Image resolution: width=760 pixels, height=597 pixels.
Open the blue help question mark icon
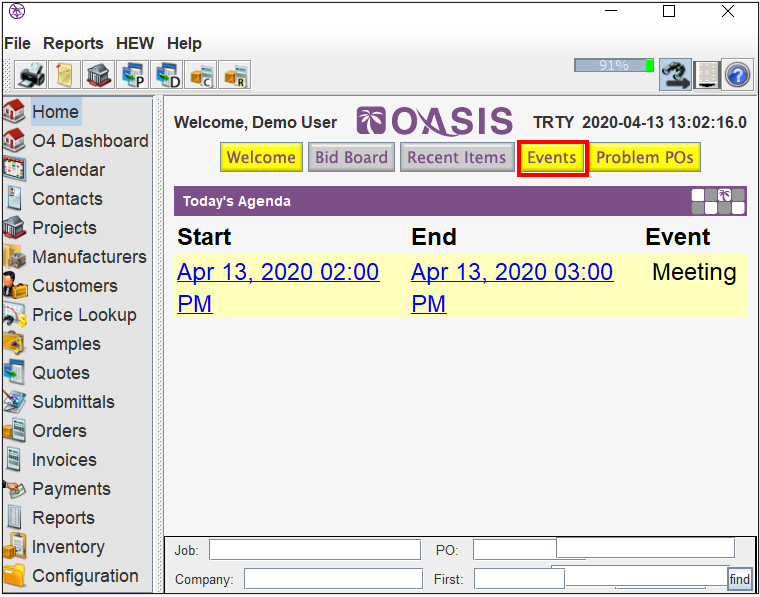click(737, 75)
